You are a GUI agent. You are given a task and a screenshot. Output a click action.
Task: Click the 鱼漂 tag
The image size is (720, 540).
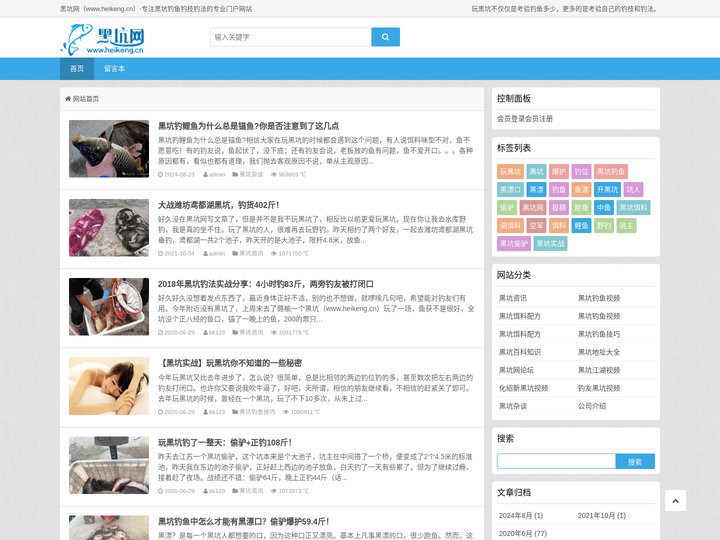pyautogui.click(x=581, y=189)
